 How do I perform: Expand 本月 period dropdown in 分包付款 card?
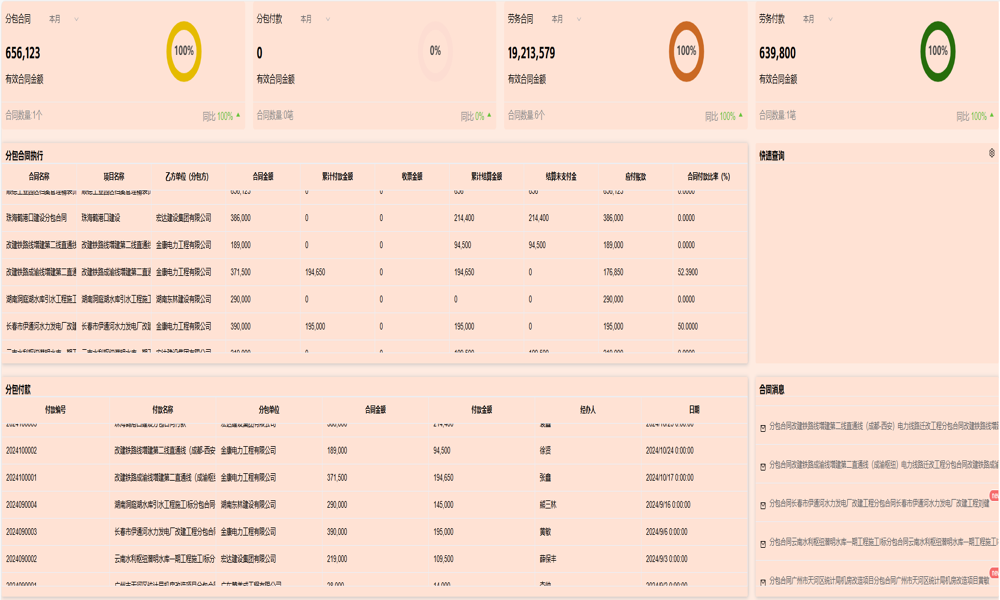pos(314,19)
